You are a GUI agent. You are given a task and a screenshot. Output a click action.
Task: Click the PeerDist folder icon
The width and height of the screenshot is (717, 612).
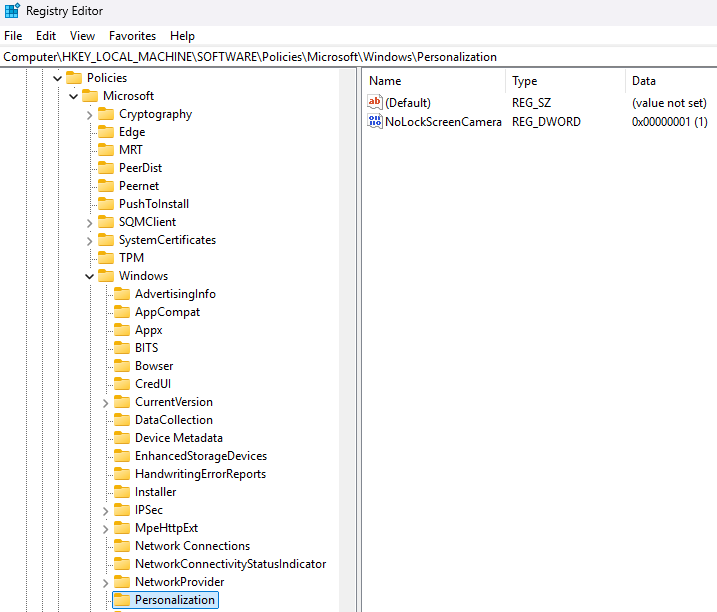click(x=106, y=167)
